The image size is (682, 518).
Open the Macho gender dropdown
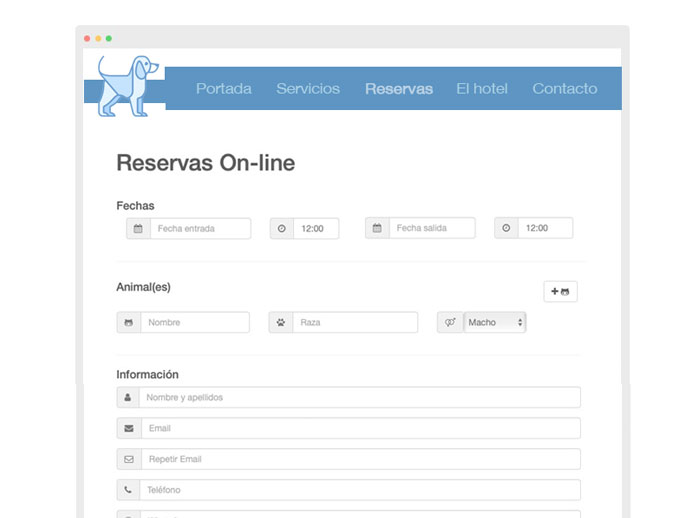(495, 323)
